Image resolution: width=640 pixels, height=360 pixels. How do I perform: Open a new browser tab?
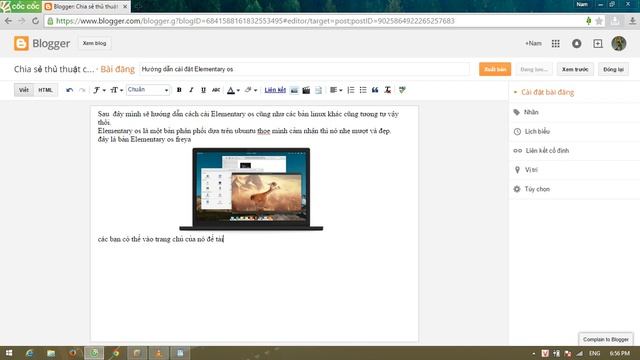[138, 7]
